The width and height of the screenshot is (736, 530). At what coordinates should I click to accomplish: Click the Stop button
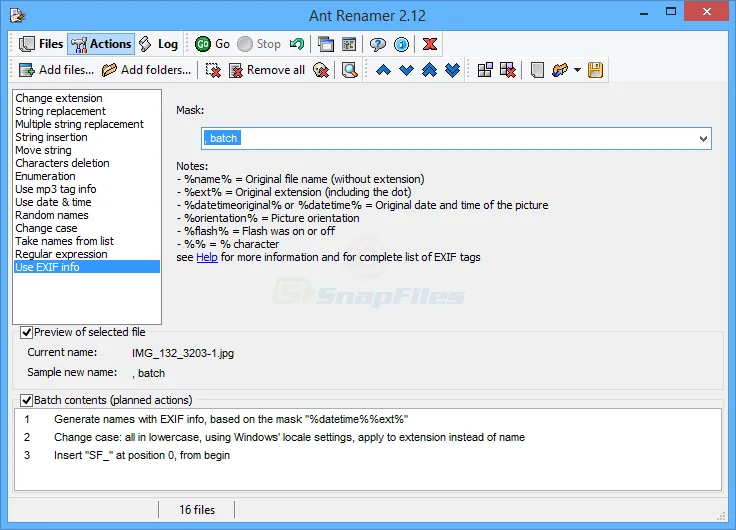click(259, 44)
